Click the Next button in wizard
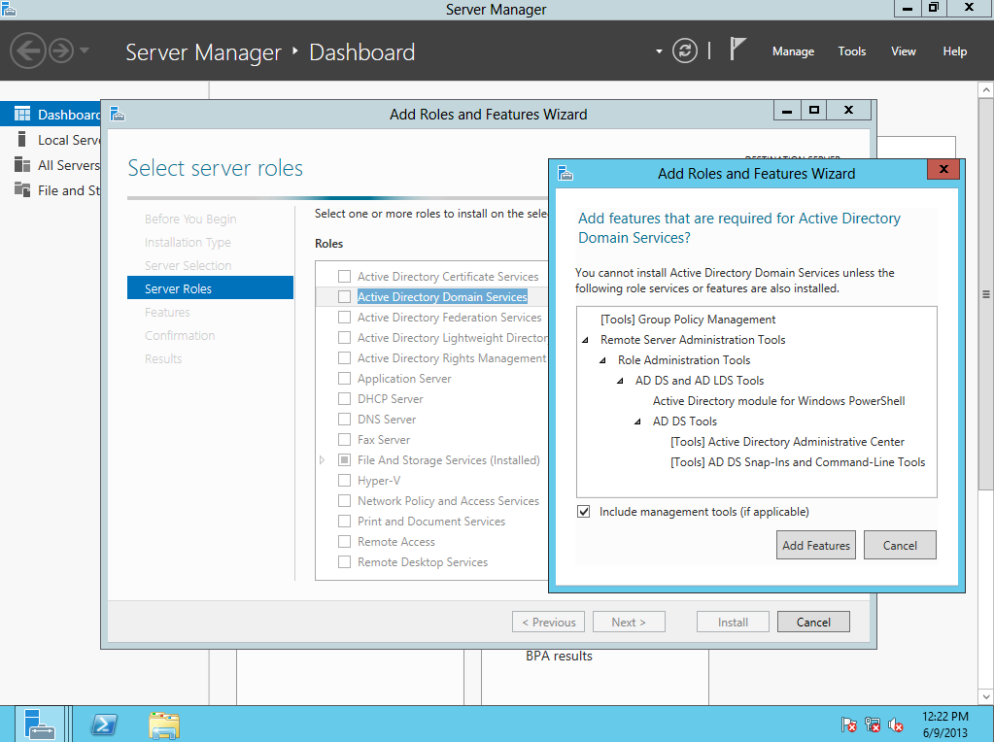 pyautogui.click(x=629, y=622)
